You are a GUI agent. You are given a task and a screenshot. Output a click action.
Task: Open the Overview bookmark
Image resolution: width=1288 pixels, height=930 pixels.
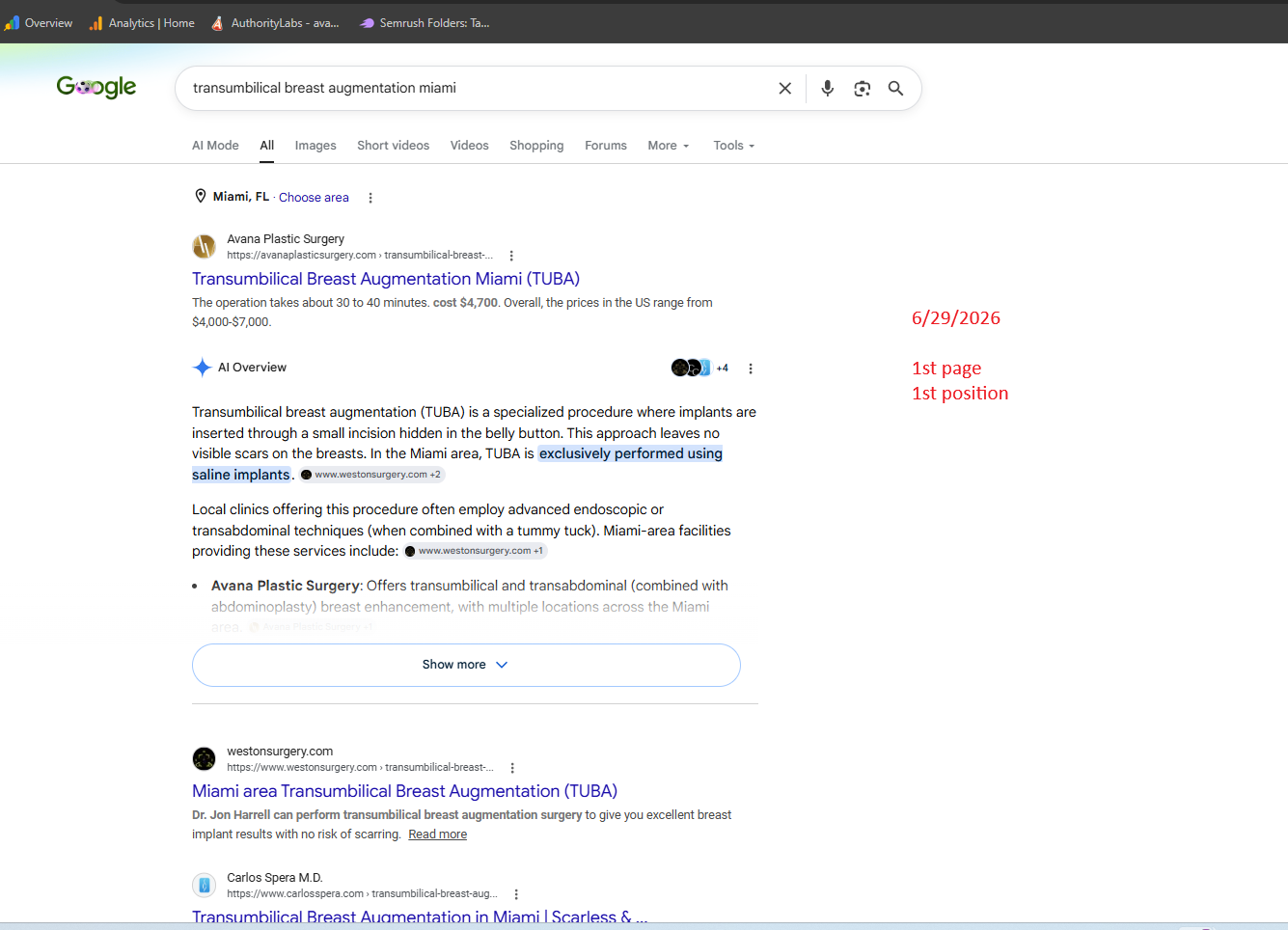click(x=39, y=23)
